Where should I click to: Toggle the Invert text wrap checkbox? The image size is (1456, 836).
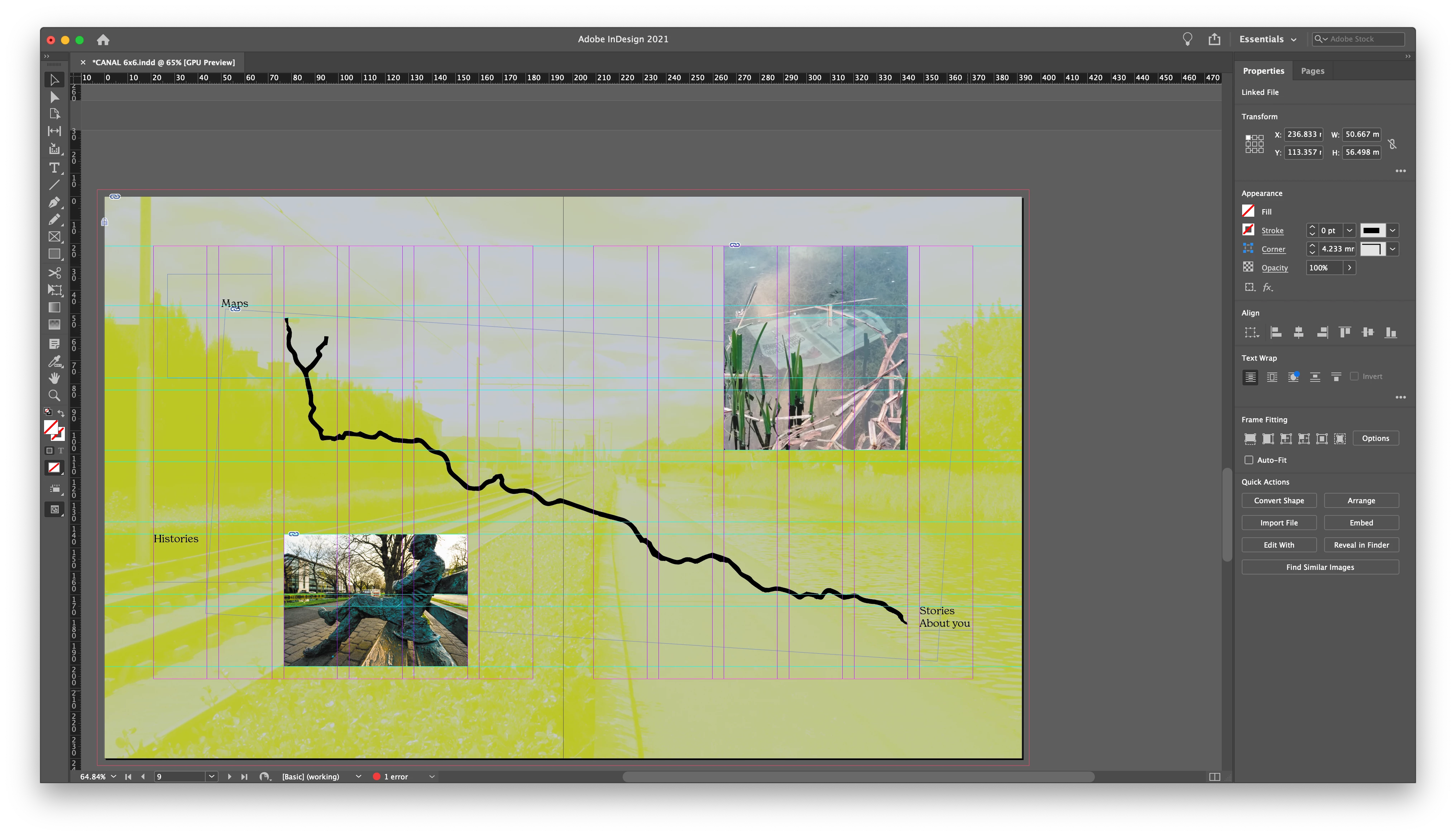coord(1354,376)
